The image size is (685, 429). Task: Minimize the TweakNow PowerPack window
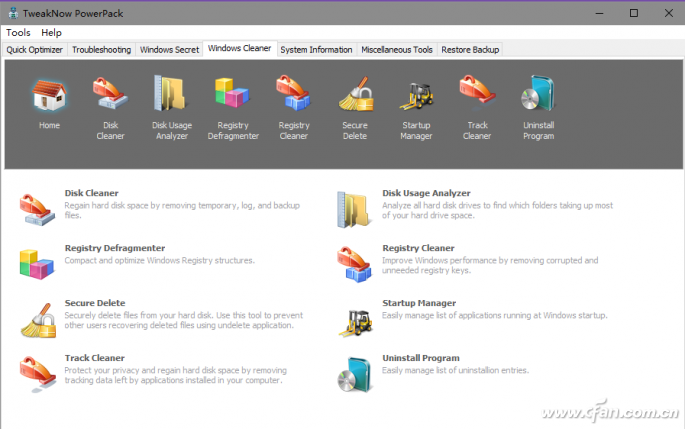[599, 13]
